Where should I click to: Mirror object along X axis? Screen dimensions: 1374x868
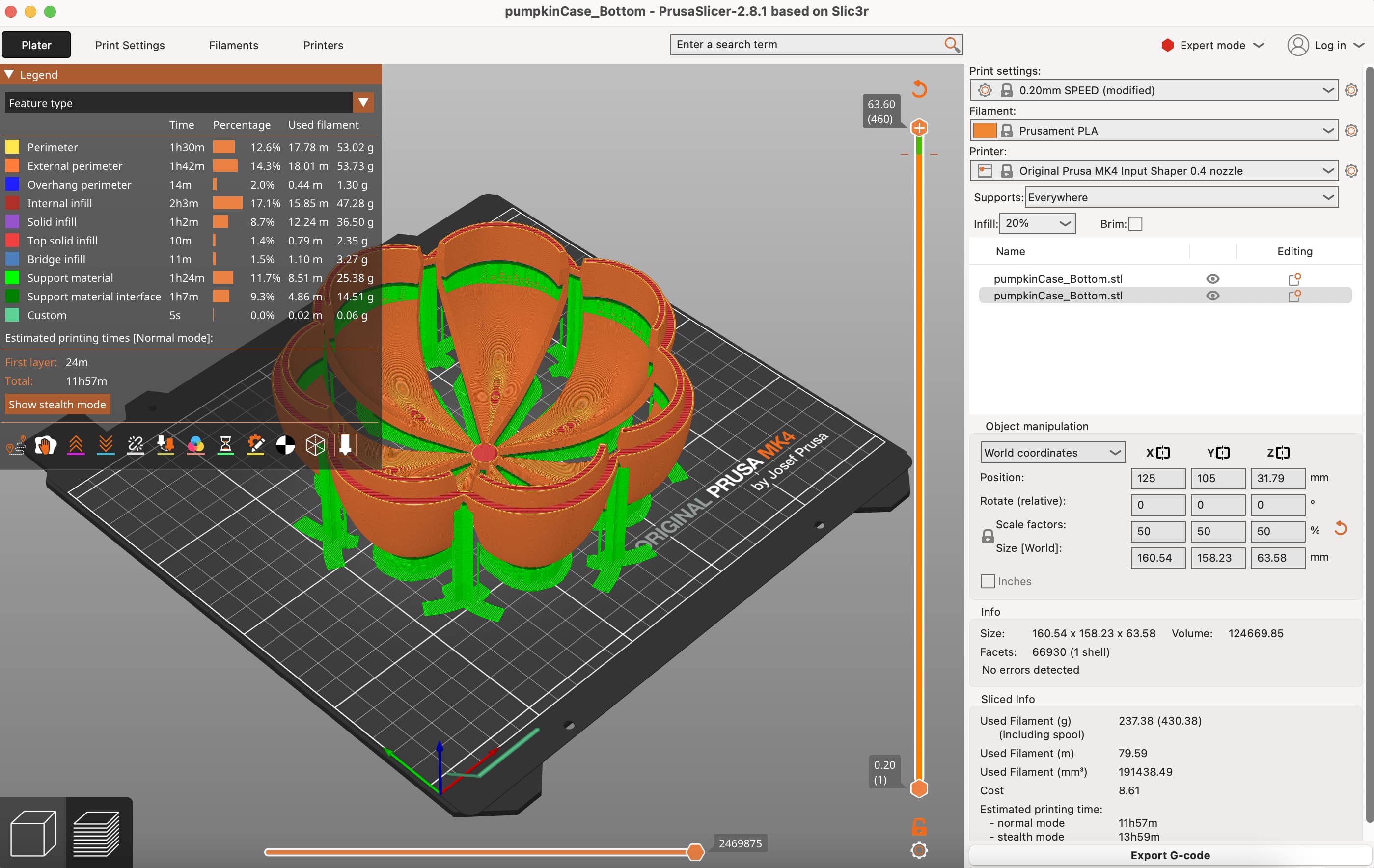tap(1163, 452)
